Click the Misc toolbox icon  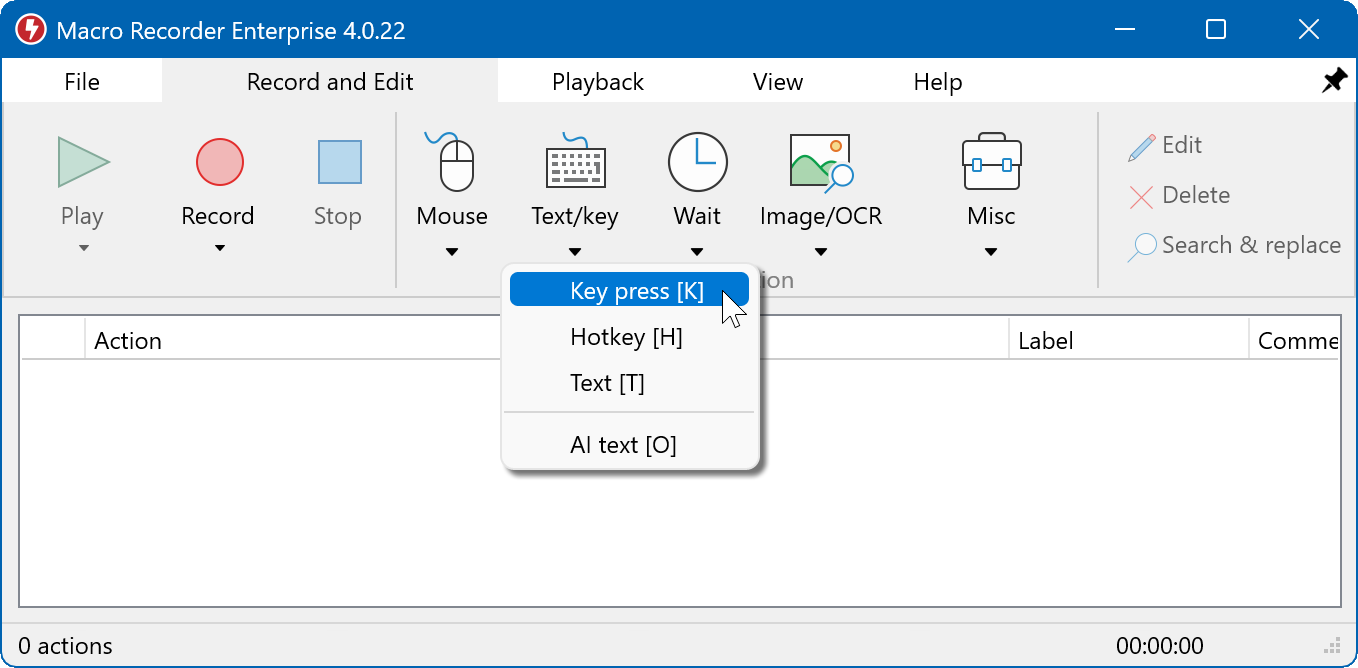tap(991, 162)
